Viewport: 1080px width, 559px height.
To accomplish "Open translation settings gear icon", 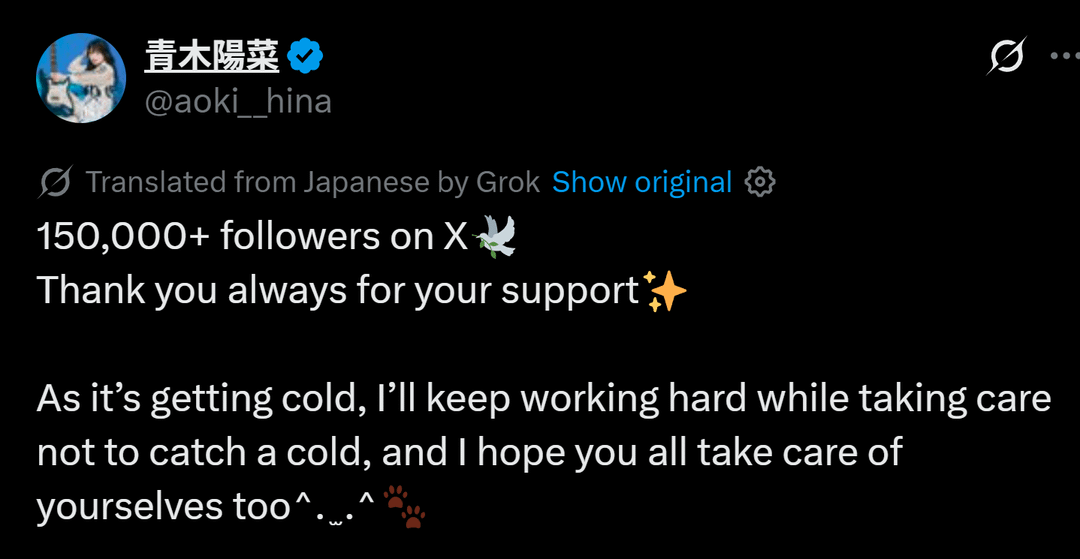I will (761, 182).
